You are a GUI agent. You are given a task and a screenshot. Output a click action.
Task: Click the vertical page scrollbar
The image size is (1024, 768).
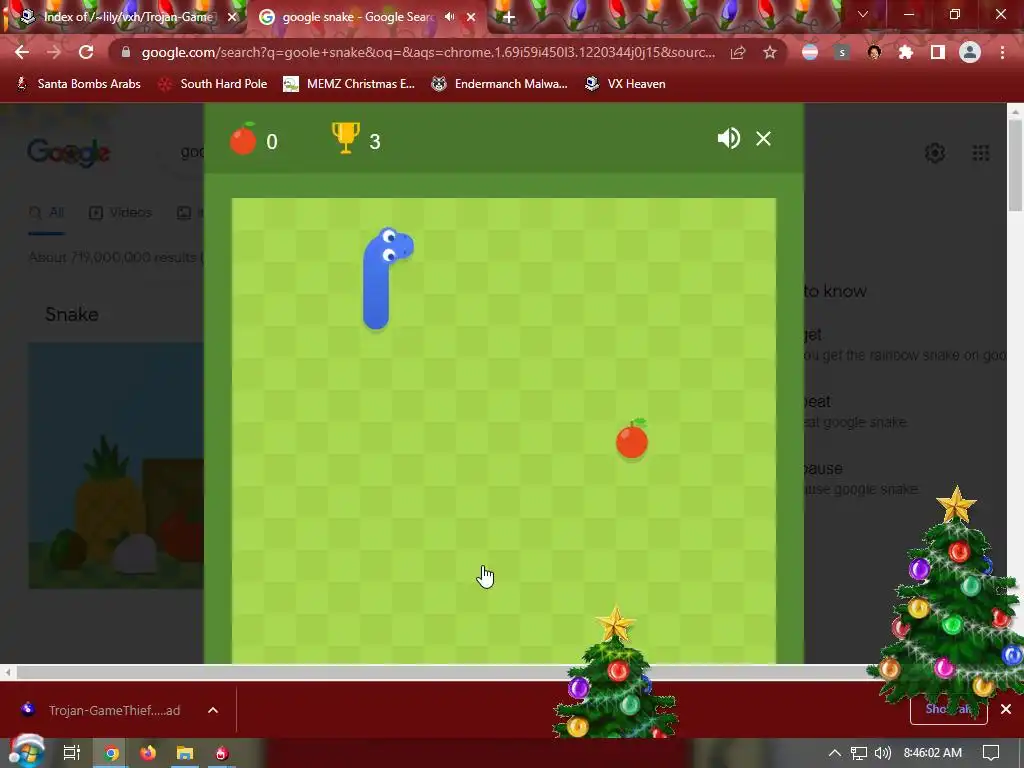(1015, 163)
